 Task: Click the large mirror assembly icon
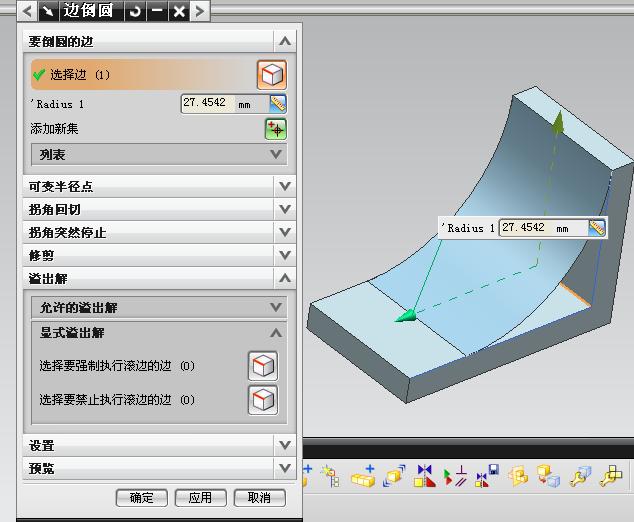[x=424, y=476]
